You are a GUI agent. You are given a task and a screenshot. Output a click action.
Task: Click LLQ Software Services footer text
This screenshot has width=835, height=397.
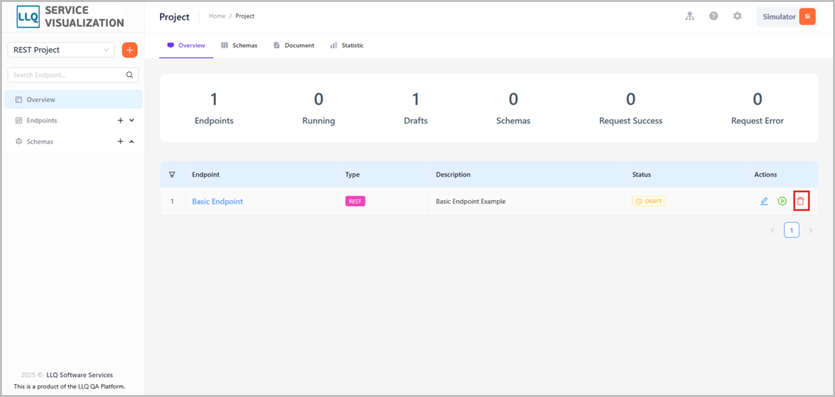point(79,375)
